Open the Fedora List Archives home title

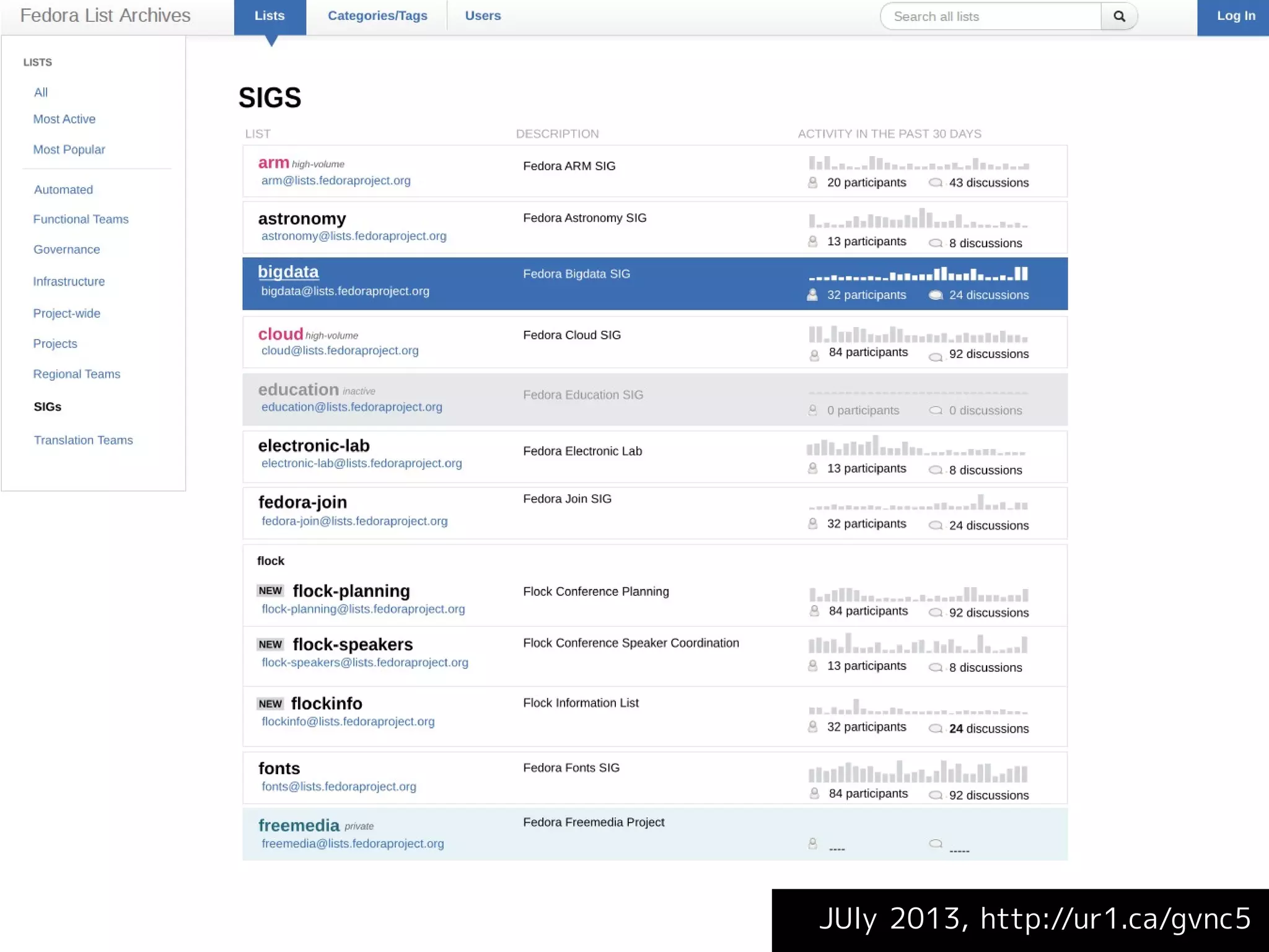[105, 15]
